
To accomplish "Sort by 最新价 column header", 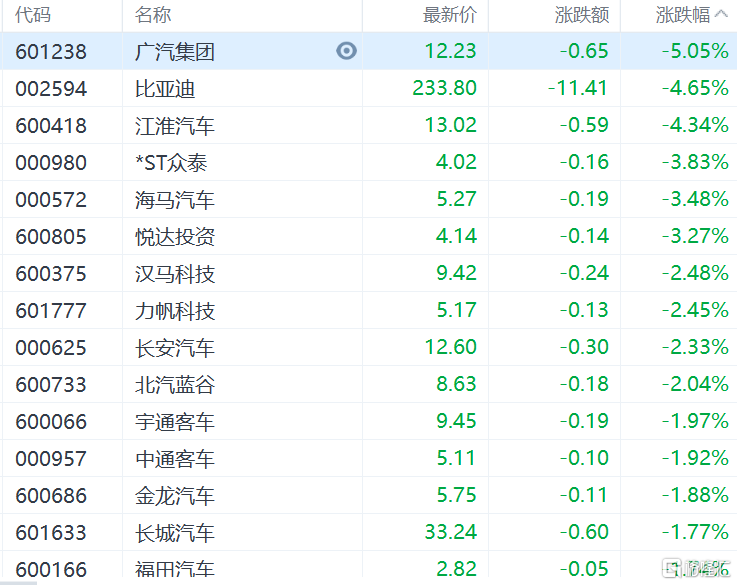I will tap(450, 15).
